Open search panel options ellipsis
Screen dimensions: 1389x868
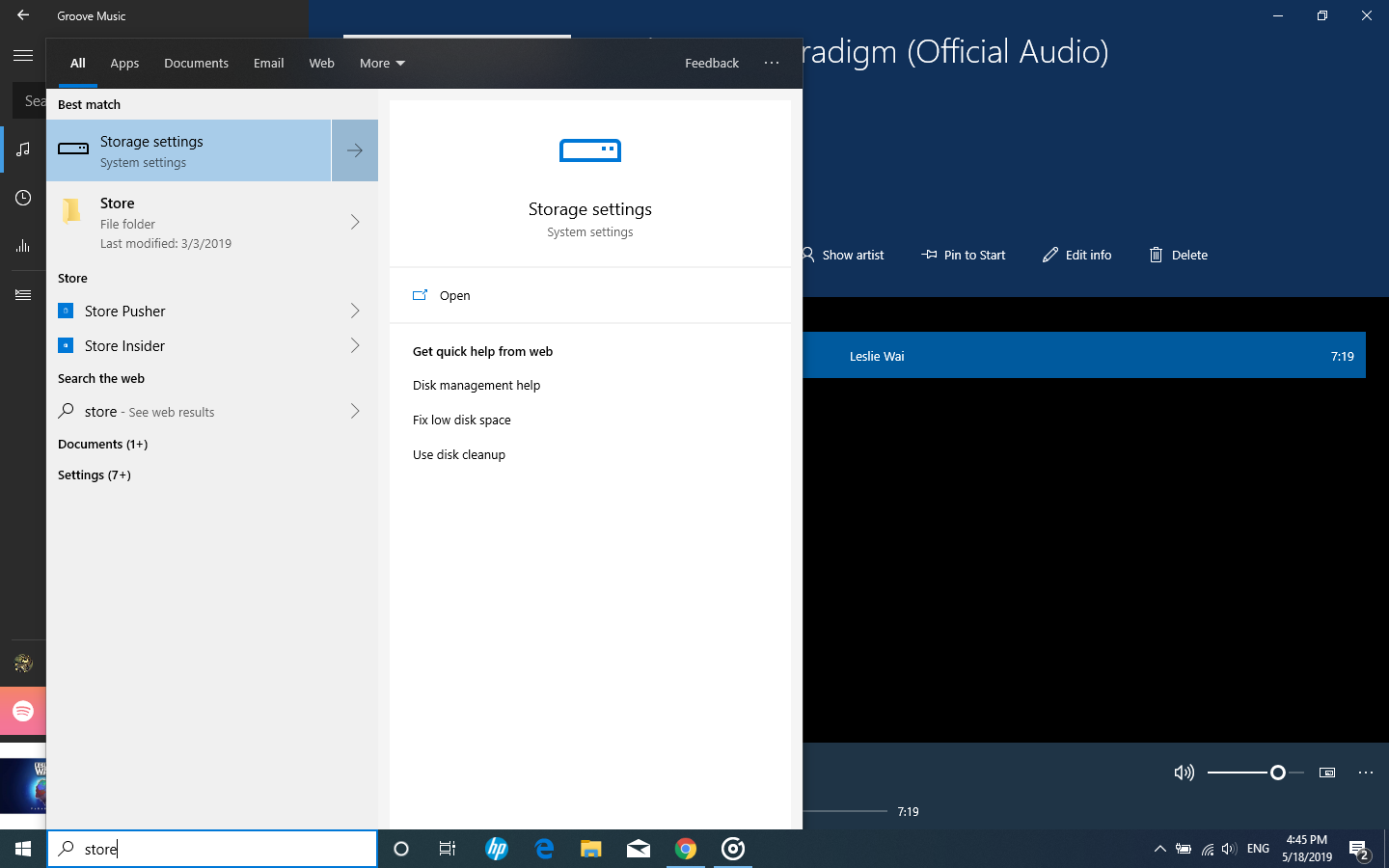(x=771, y=64)
